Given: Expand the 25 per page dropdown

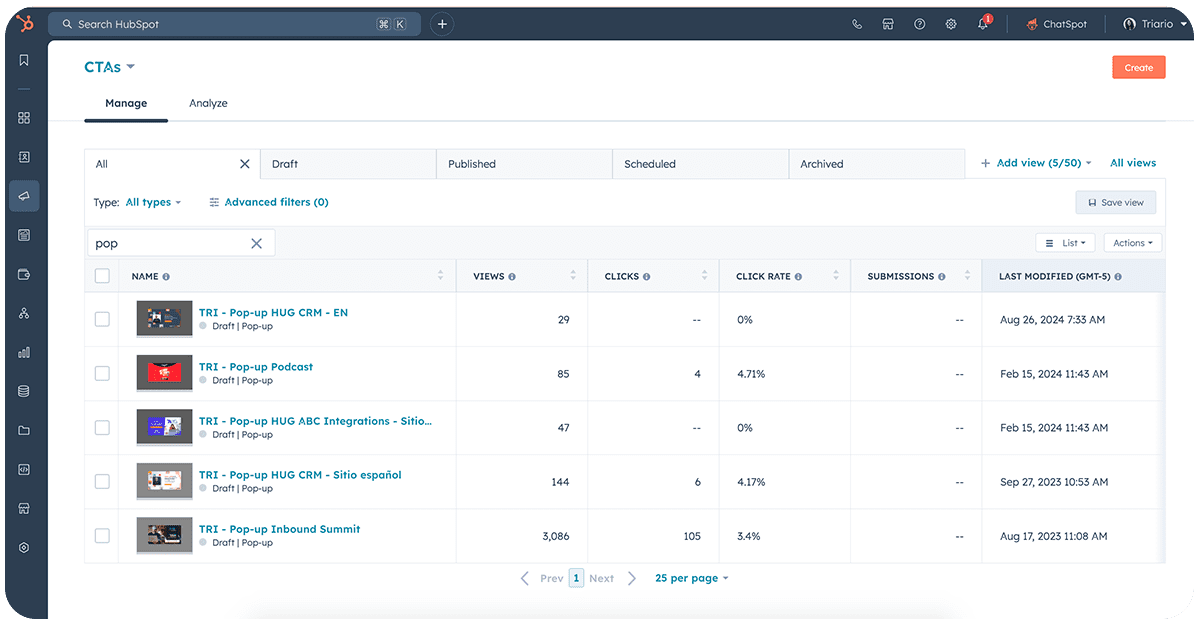Looking at the screenshot, I should tap(692, 578).
